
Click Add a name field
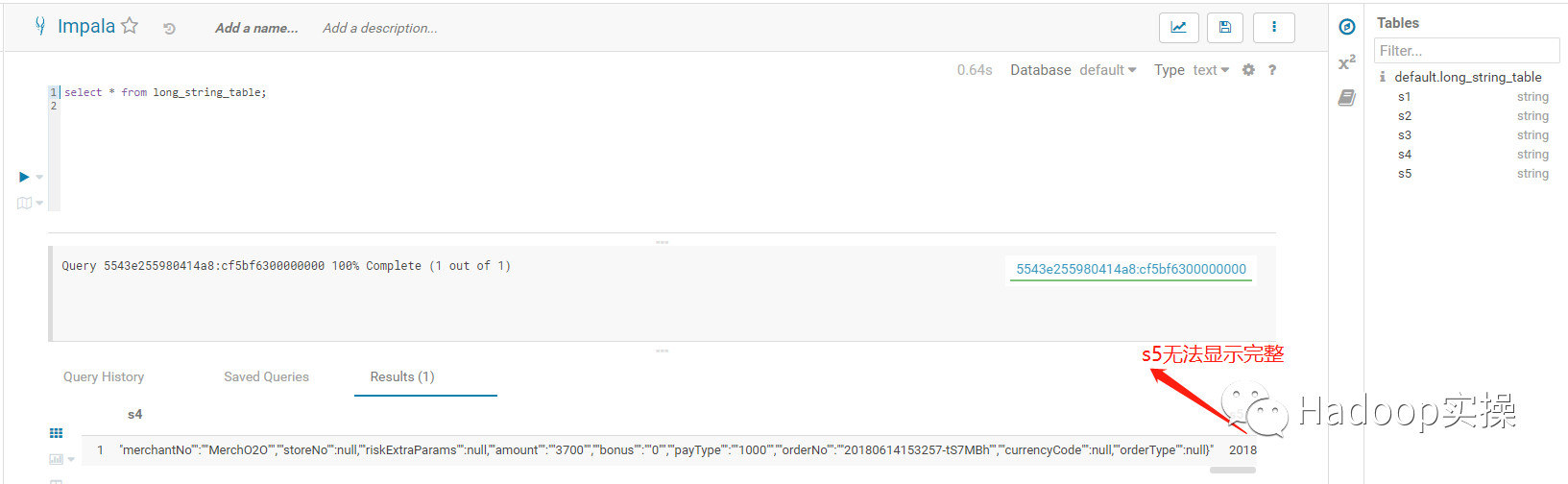point(256,28)
